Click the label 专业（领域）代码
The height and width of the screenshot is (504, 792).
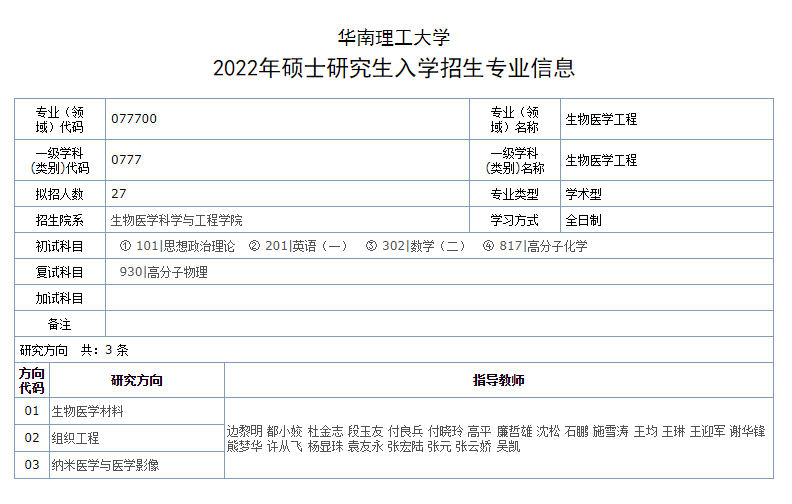60,120
